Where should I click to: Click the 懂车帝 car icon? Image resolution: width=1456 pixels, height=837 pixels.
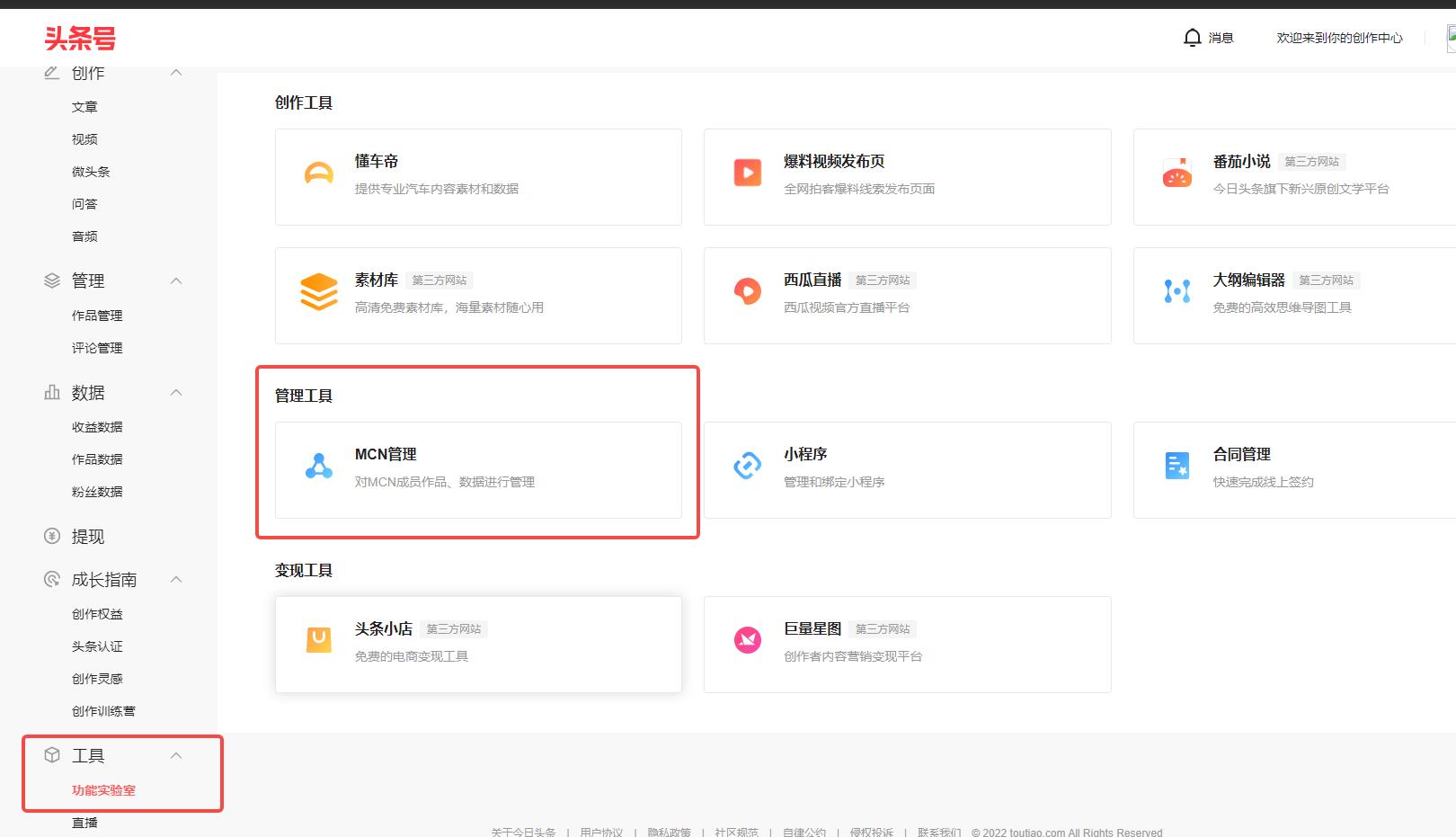pyautogui.click(x=318, y=174)
